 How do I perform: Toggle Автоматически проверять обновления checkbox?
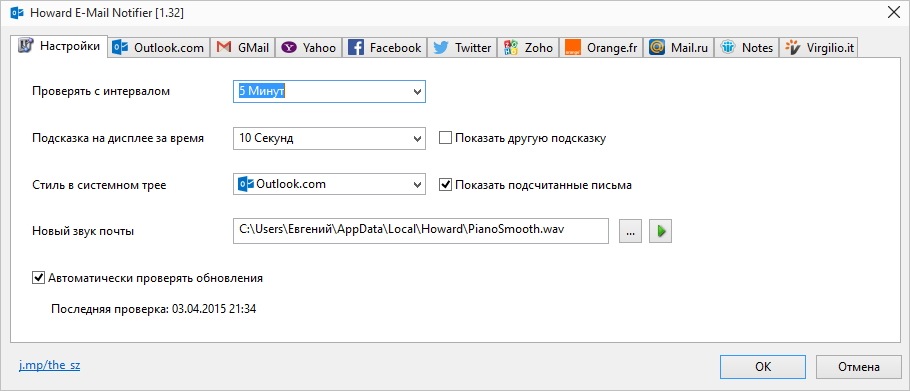pos(38,278)
